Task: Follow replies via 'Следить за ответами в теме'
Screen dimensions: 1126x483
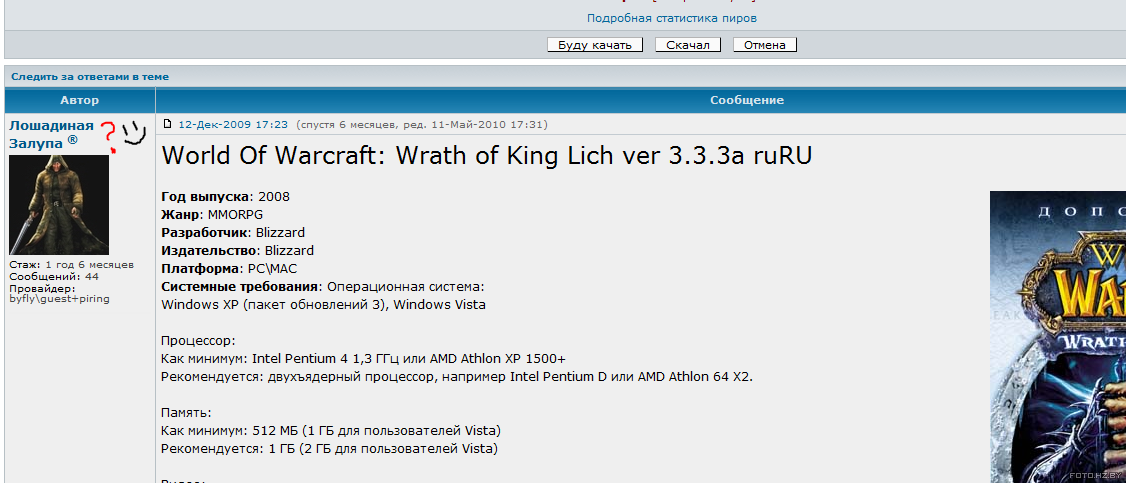Action: point(90,77)
